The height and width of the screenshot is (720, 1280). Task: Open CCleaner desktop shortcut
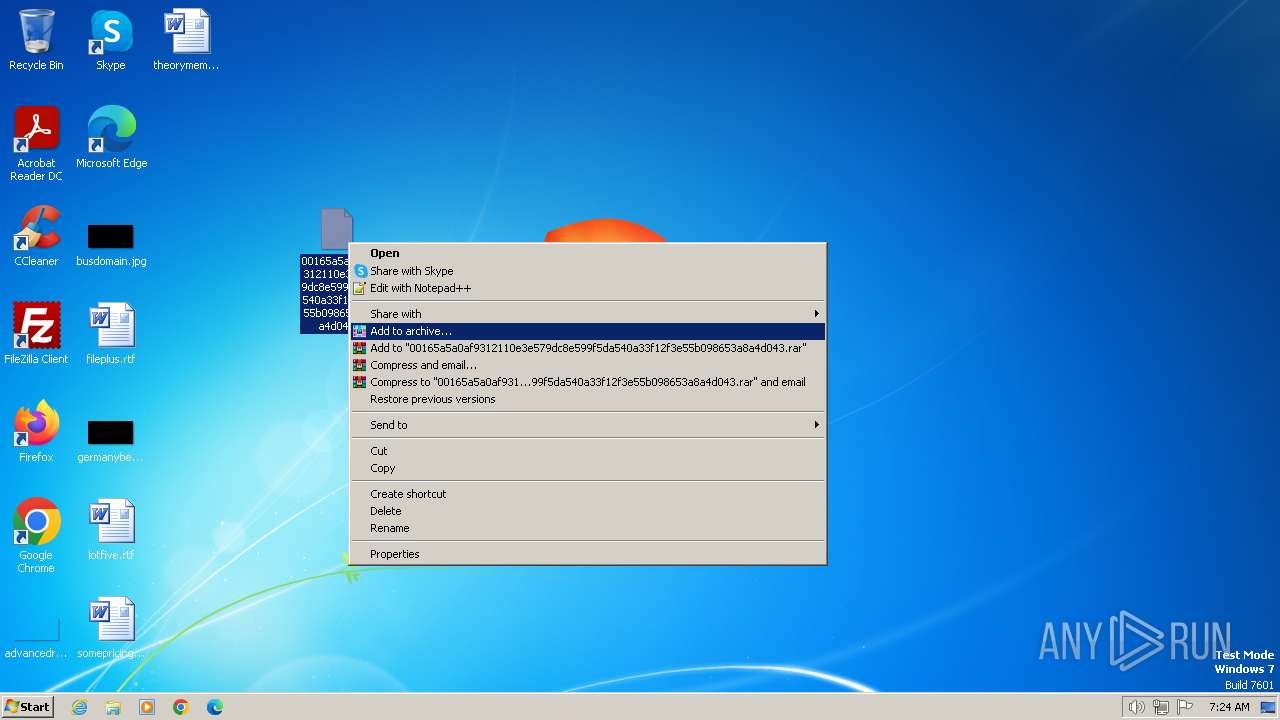[36, 236]
